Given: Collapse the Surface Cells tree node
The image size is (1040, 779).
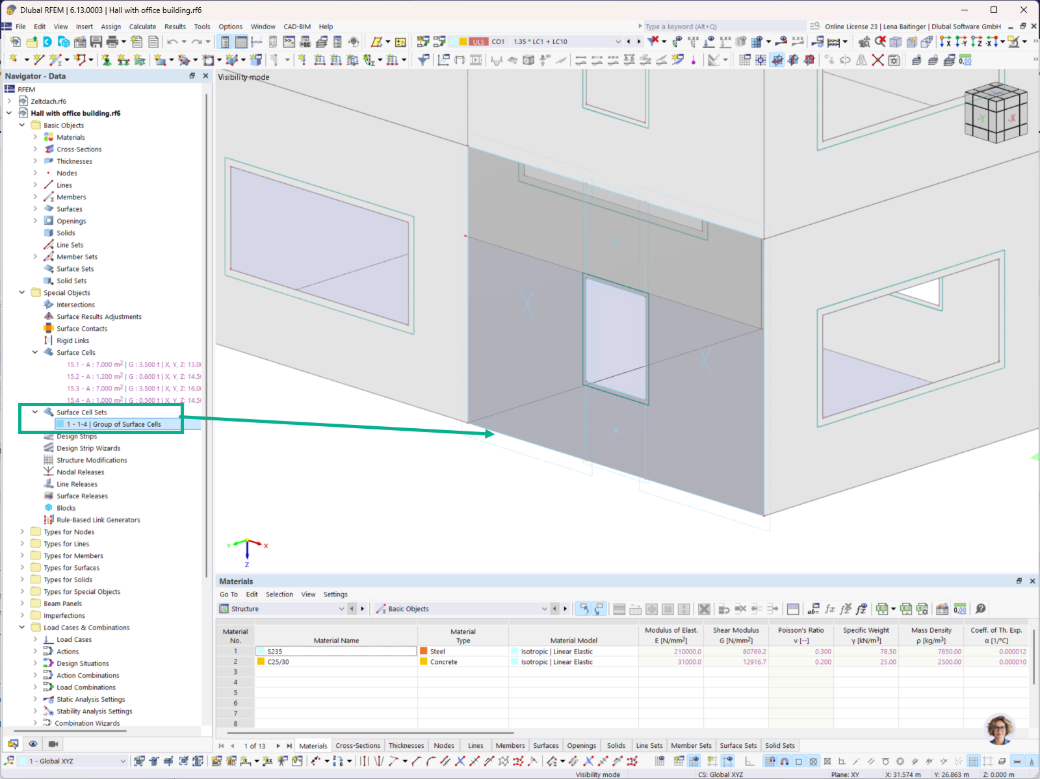Looking at the screenshot, I should coord(35,352).
